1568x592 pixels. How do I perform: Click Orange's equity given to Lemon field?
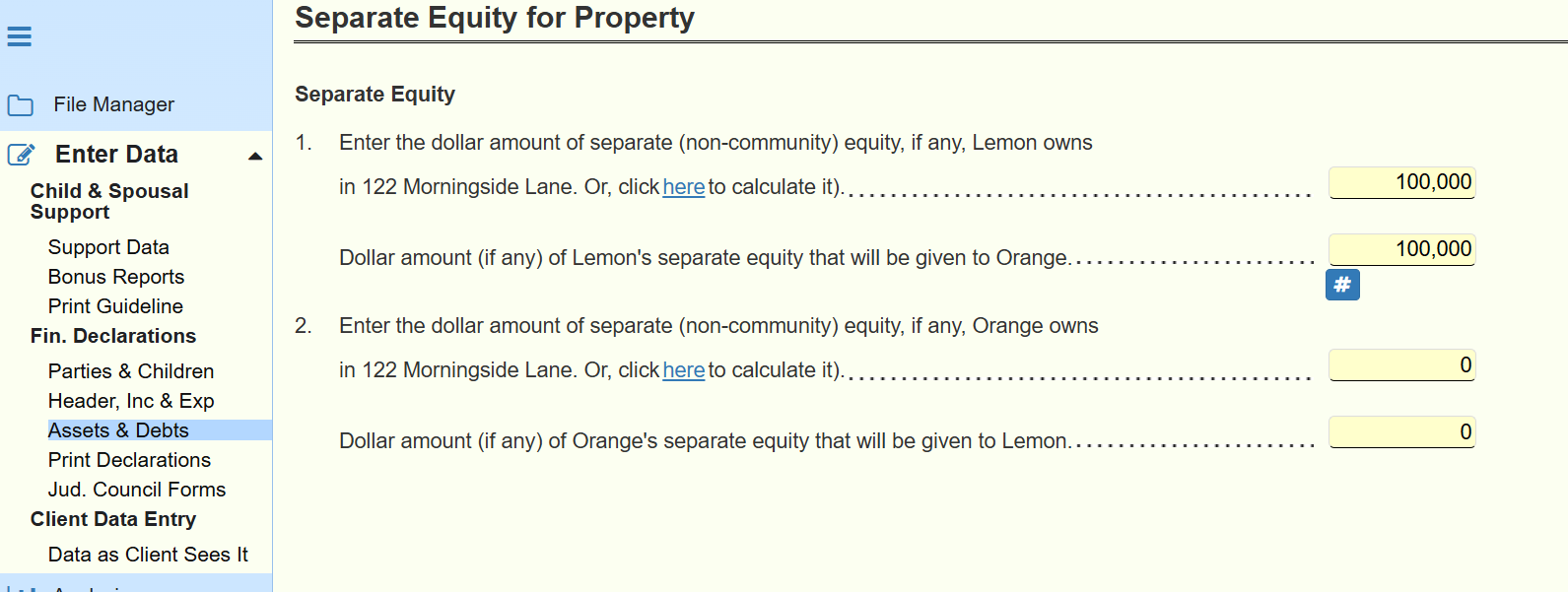[1401, 432]
